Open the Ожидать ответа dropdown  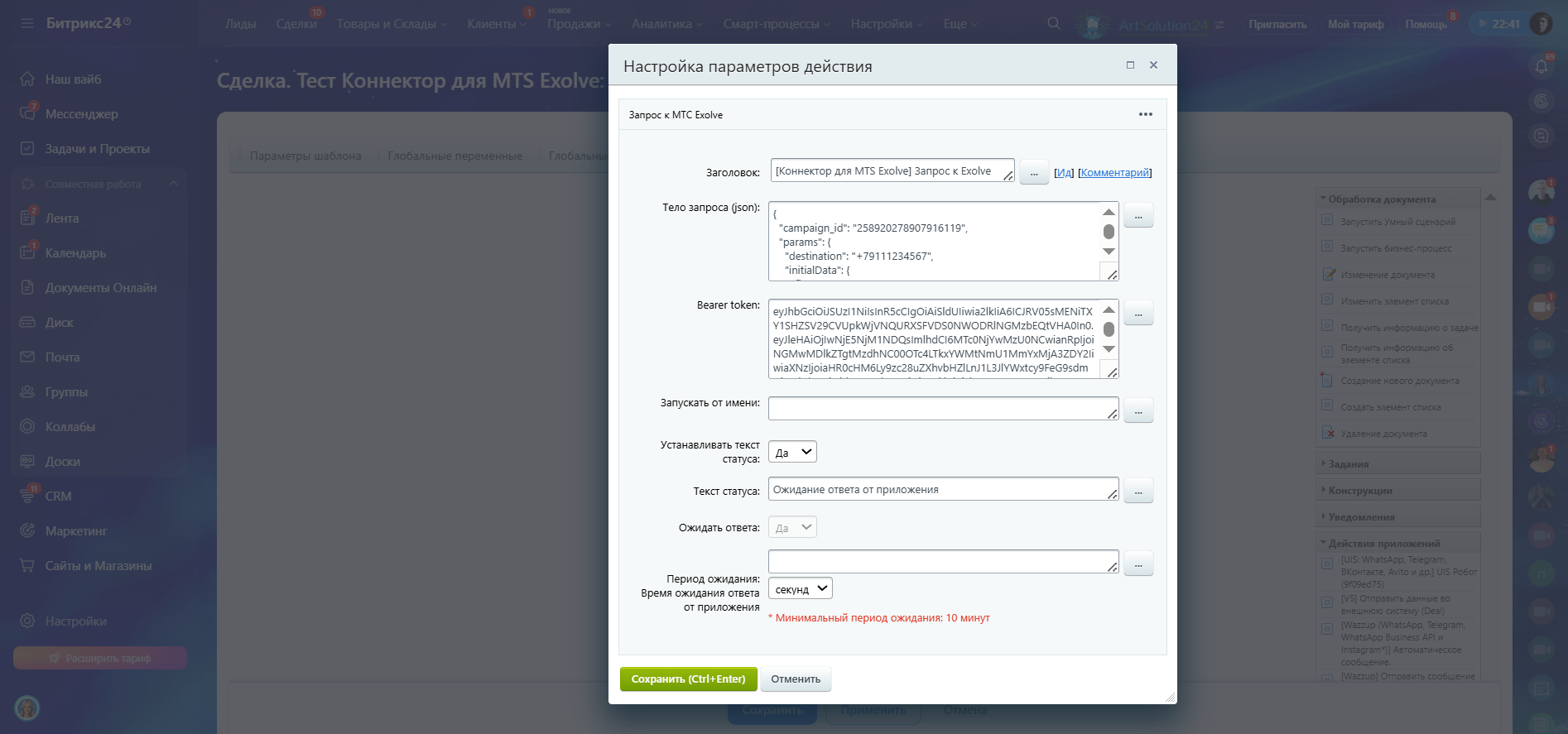click(792, 527)
